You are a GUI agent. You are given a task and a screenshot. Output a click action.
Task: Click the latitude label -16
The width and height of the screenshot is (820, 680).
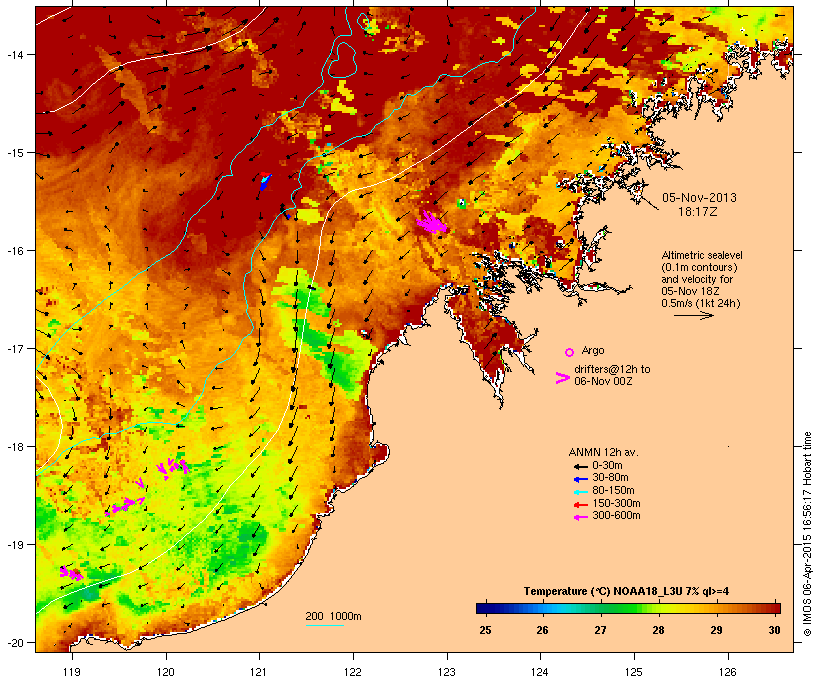(14, 251)
